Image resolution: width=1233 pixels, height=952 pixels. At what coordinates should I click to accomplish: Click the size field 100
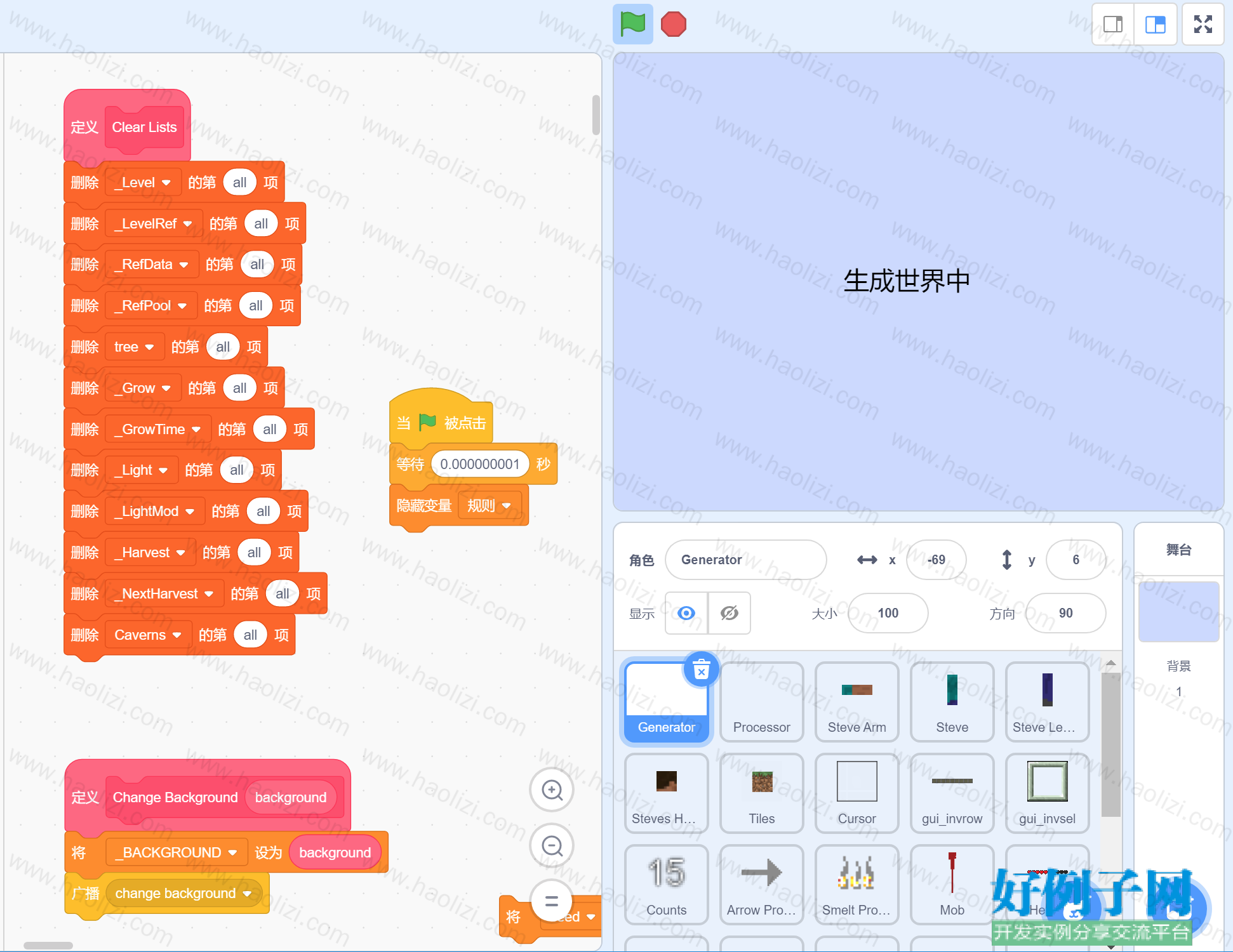point(888,613)
